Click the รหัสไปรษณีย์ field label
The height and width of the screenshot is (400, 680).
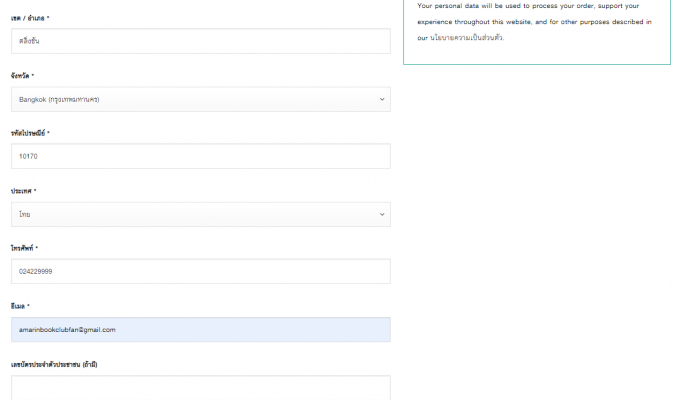(x=30, y=132)
